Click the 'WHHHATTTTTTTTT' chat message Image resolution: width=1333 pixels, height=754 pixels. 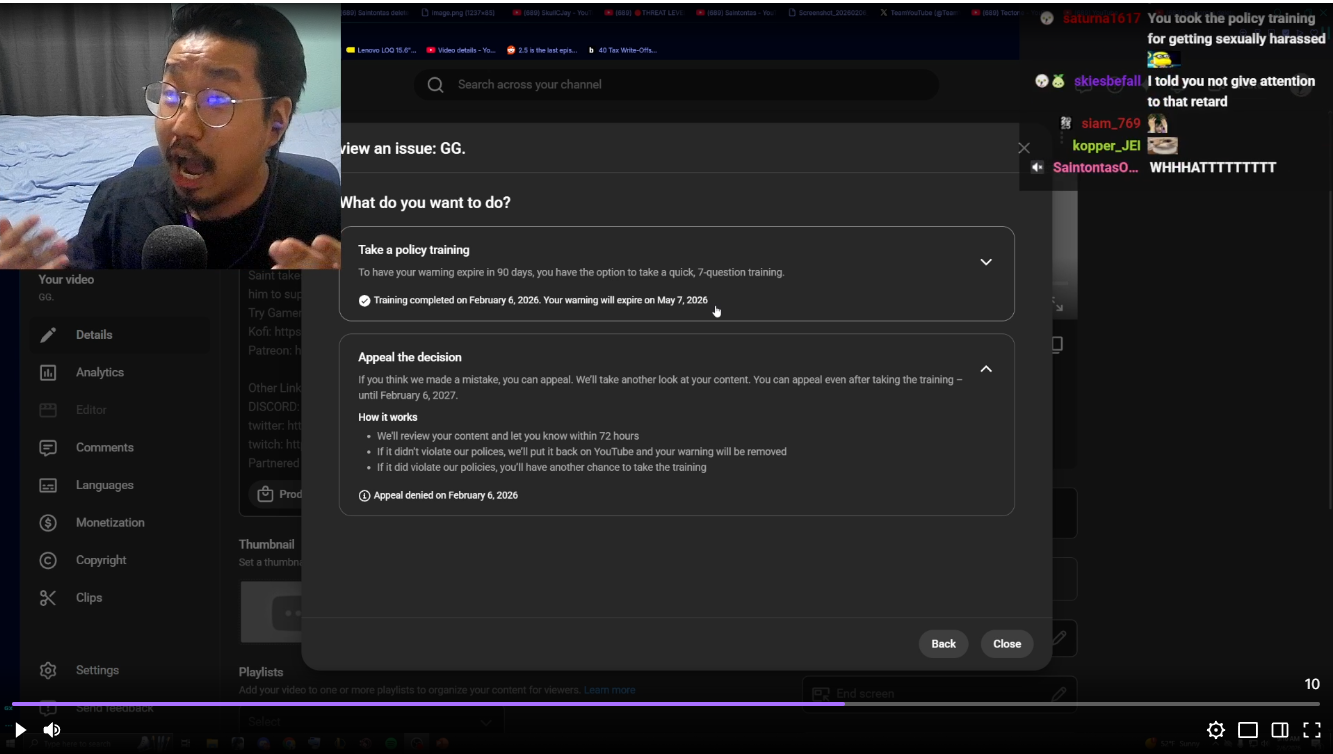(1213, 167)
